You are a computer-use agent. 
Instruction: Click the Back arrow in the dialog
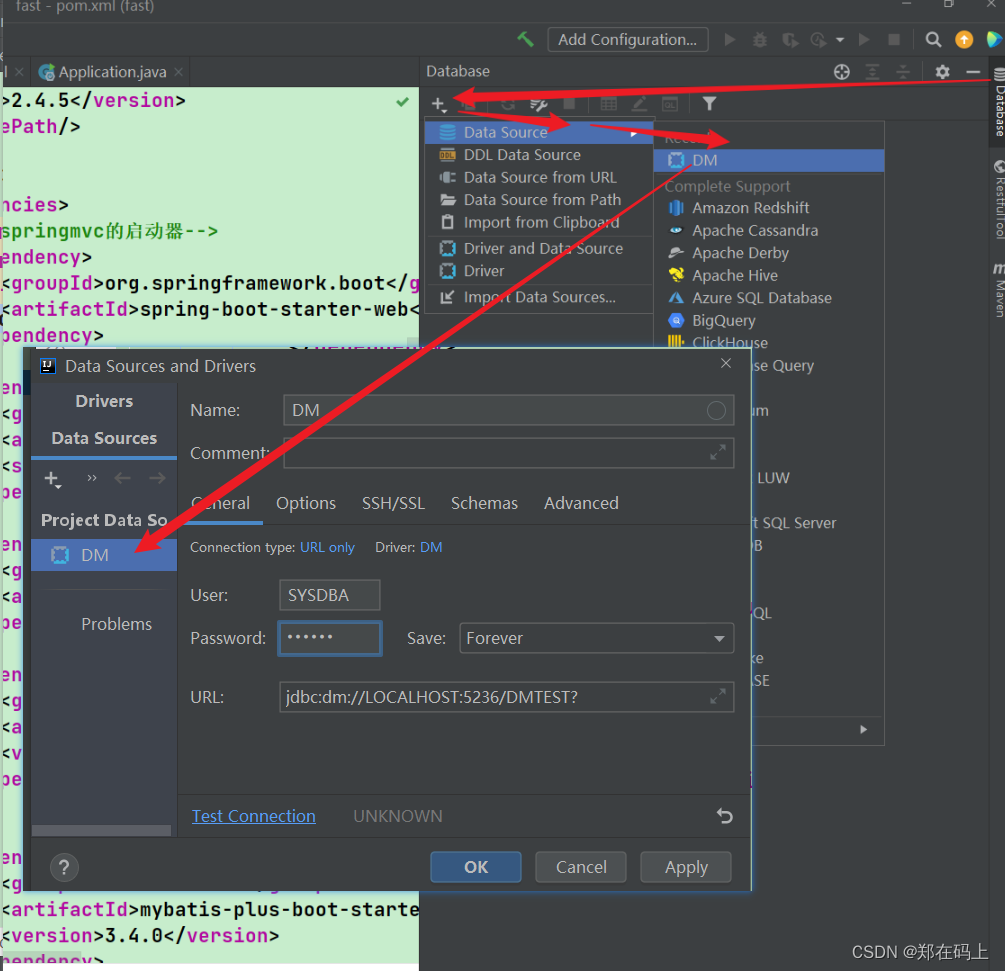pos(122,478)
